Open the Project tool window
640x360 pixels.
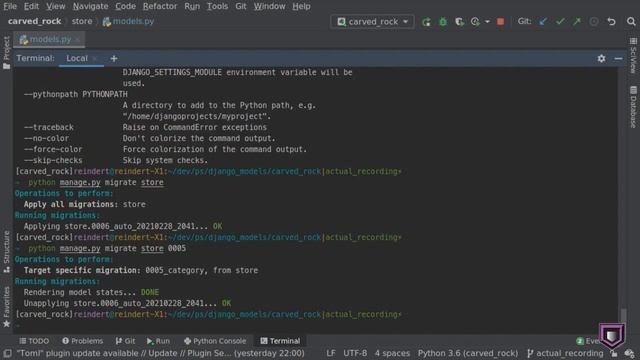7,52
